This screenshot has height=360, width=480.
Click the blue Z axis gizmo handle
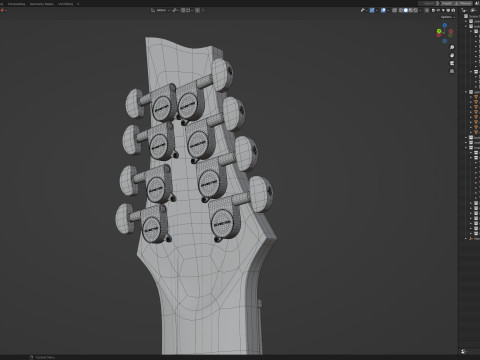coord(445,25)
